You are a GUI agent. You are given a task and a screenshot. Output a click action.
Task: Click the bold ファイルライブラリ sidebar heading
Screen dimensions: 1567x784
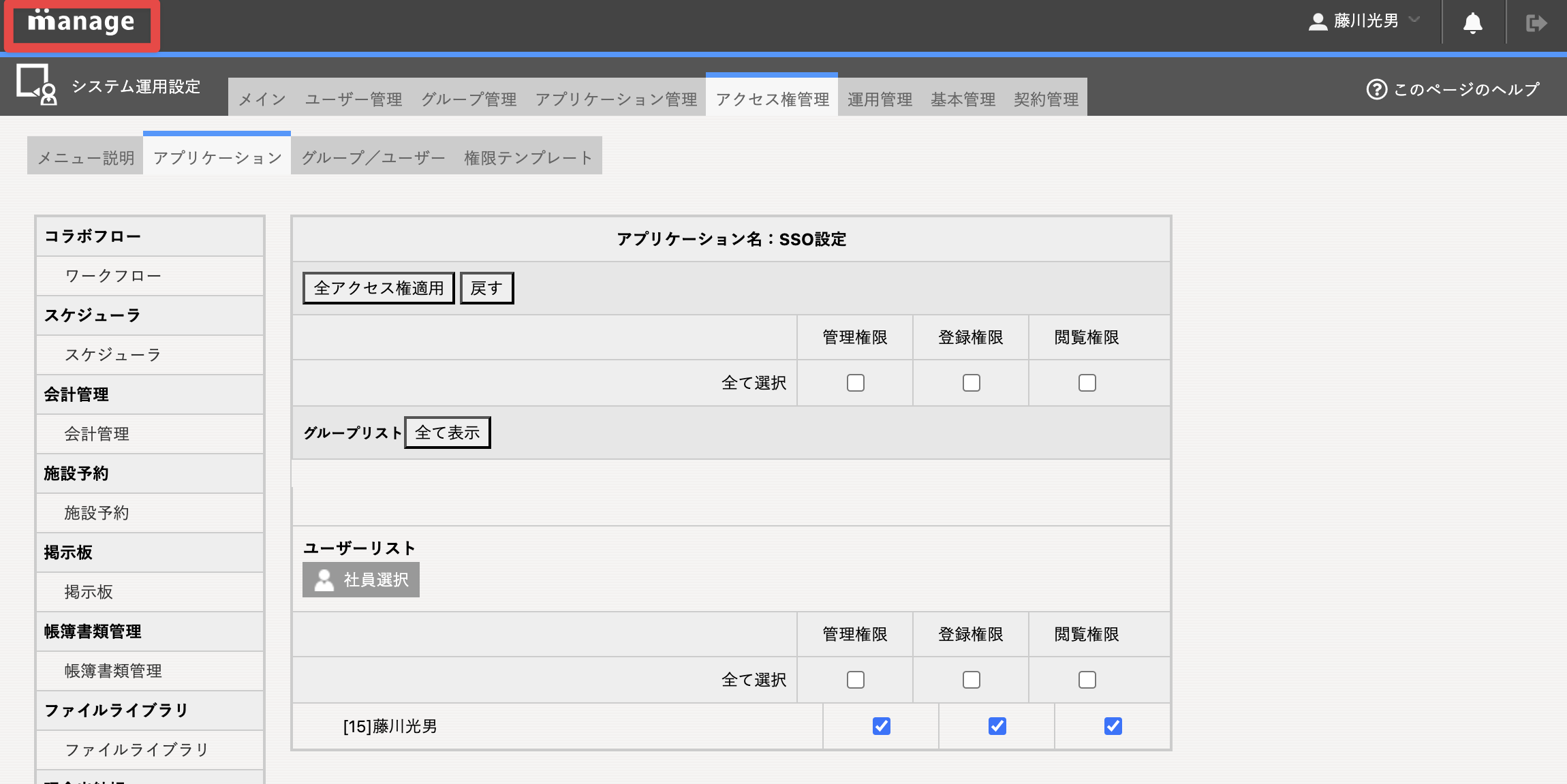[150, 710]
